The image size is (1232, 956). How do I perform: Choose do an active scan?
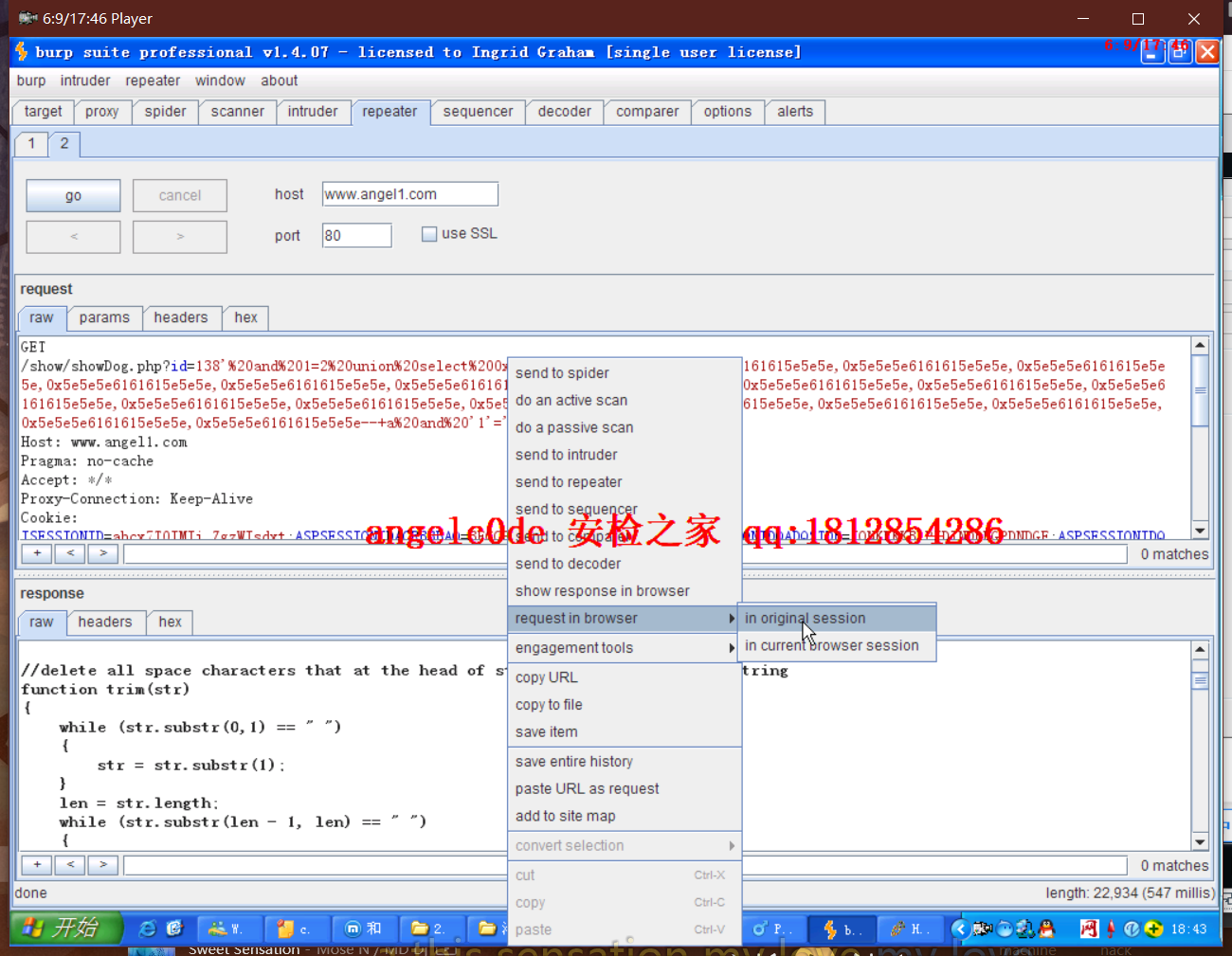pyautogui.click(x=625, y=401)
